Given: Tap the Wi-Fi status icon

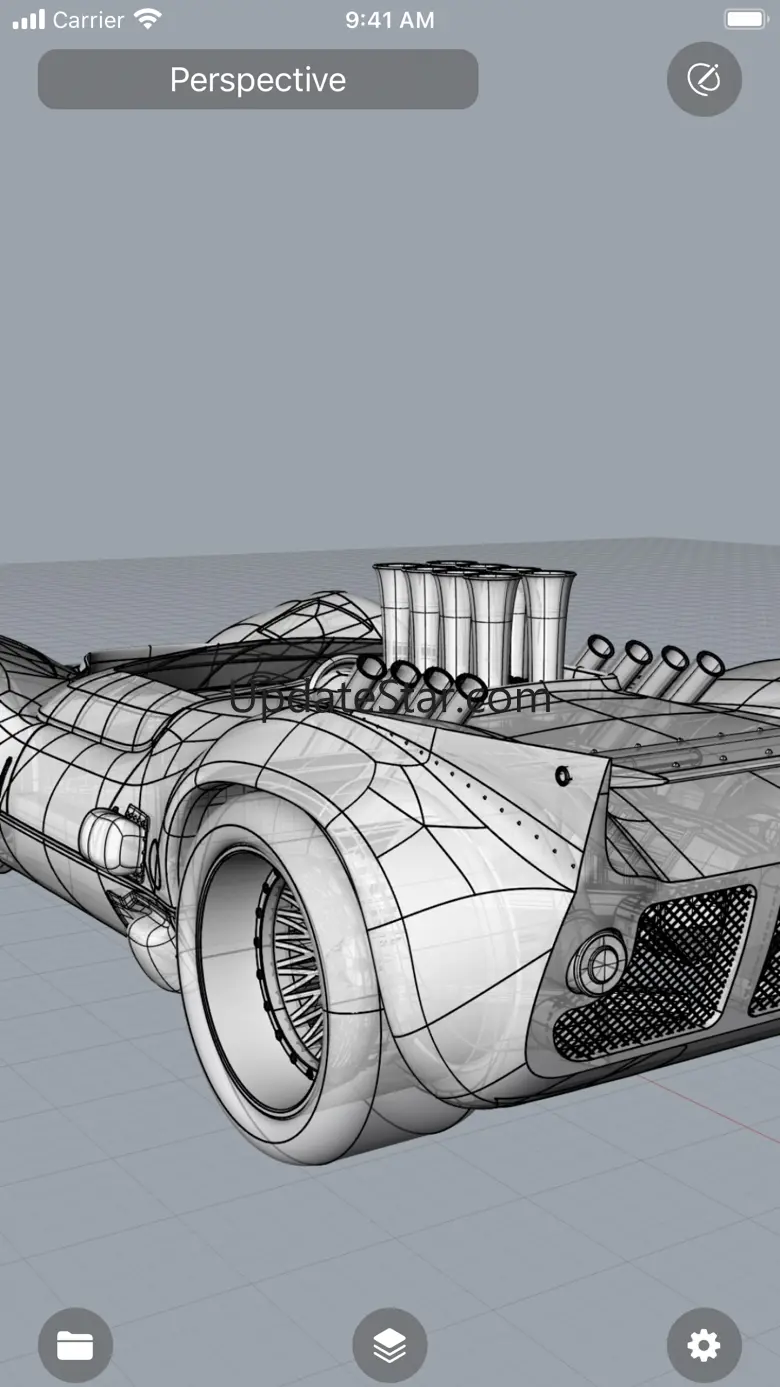Looking at the screenshot, I should click(x=148, y=19).
